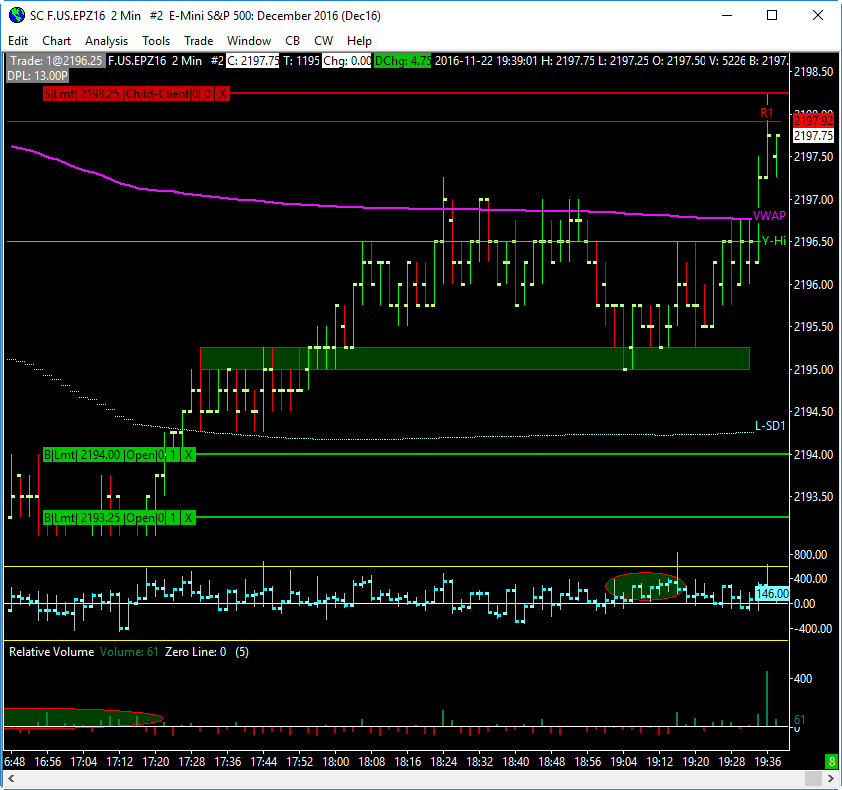Click the VWAP line label
This screenshot has width=842, height=790.
coord(769,216)
